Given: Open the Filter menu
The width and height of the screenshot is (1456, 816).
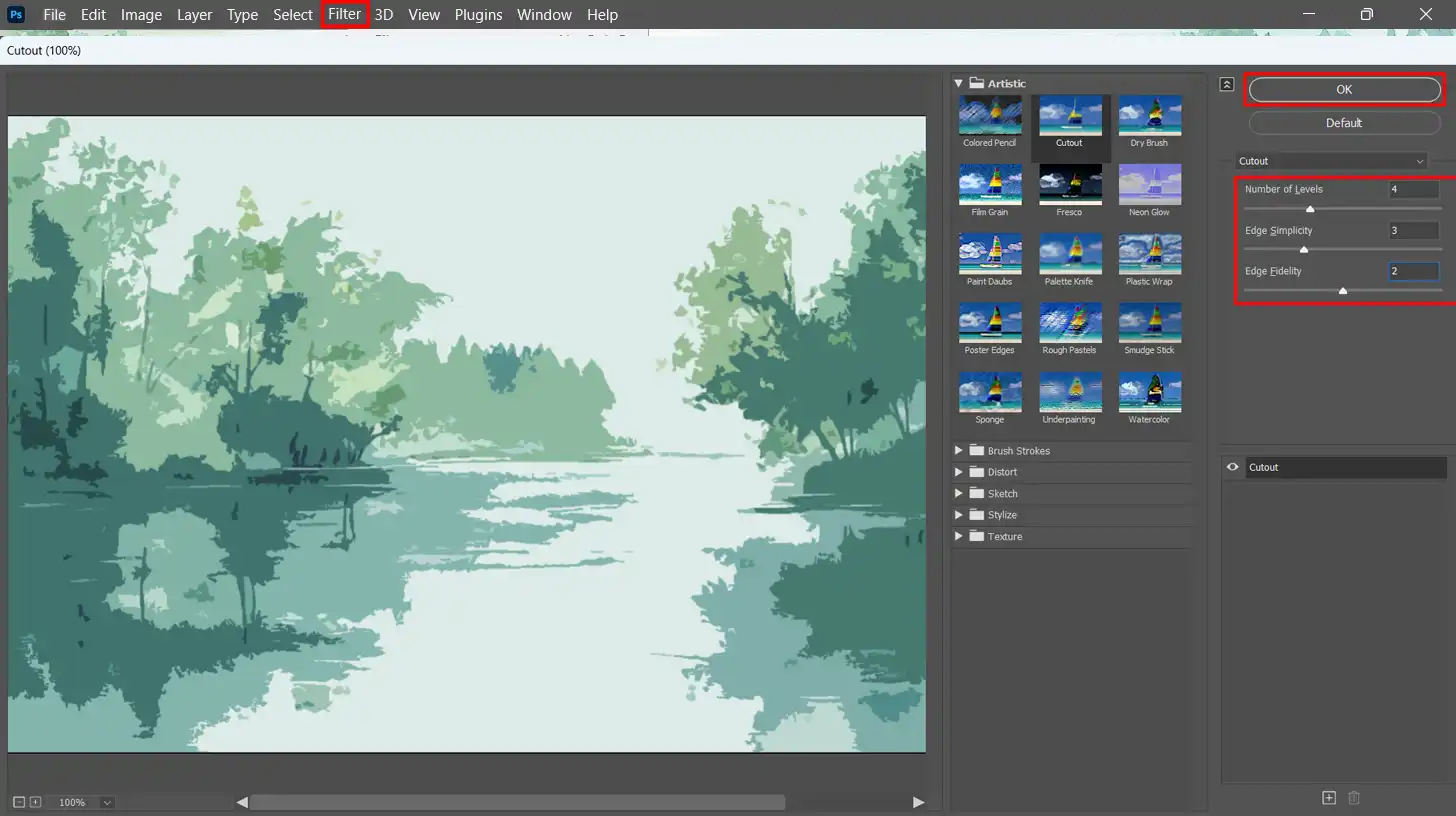Looking at the screenshot, I should [x=344, y=14].
